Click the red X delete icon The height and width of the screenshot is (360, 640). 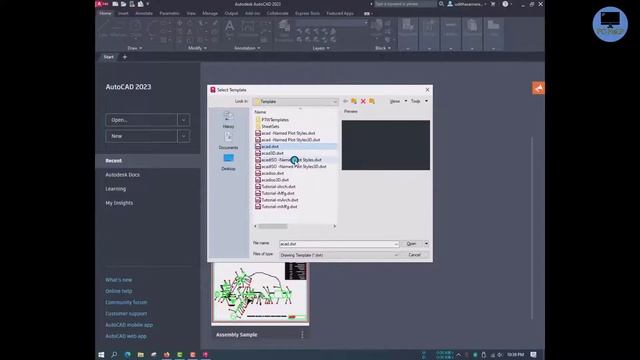[363, 101]
